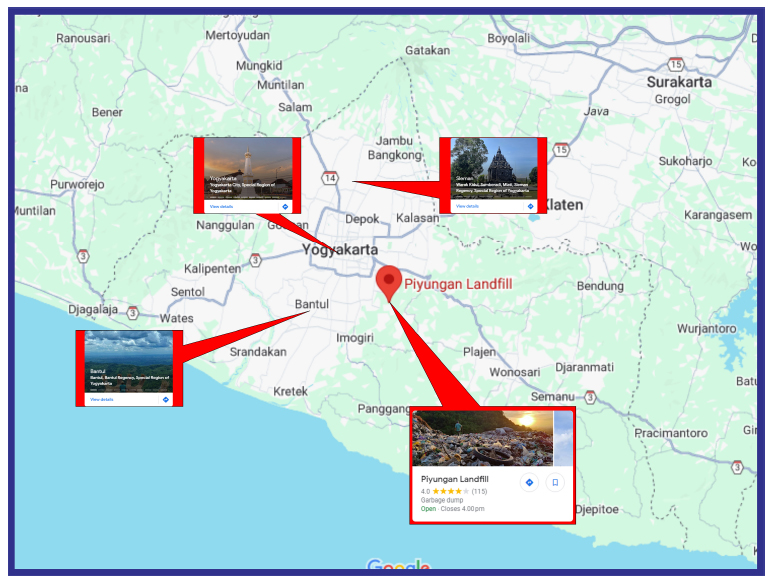Select the Grogol label

672,100
